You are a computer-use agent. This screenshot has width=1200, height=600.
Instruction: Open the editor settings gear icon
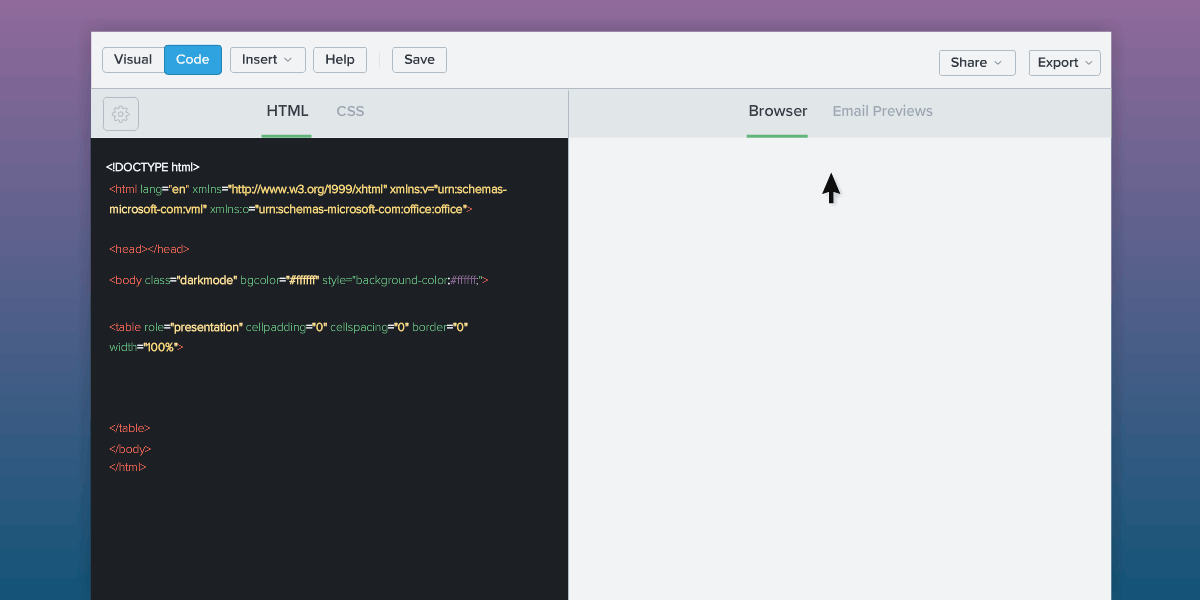pyautogui.click(x=121, y=114)
